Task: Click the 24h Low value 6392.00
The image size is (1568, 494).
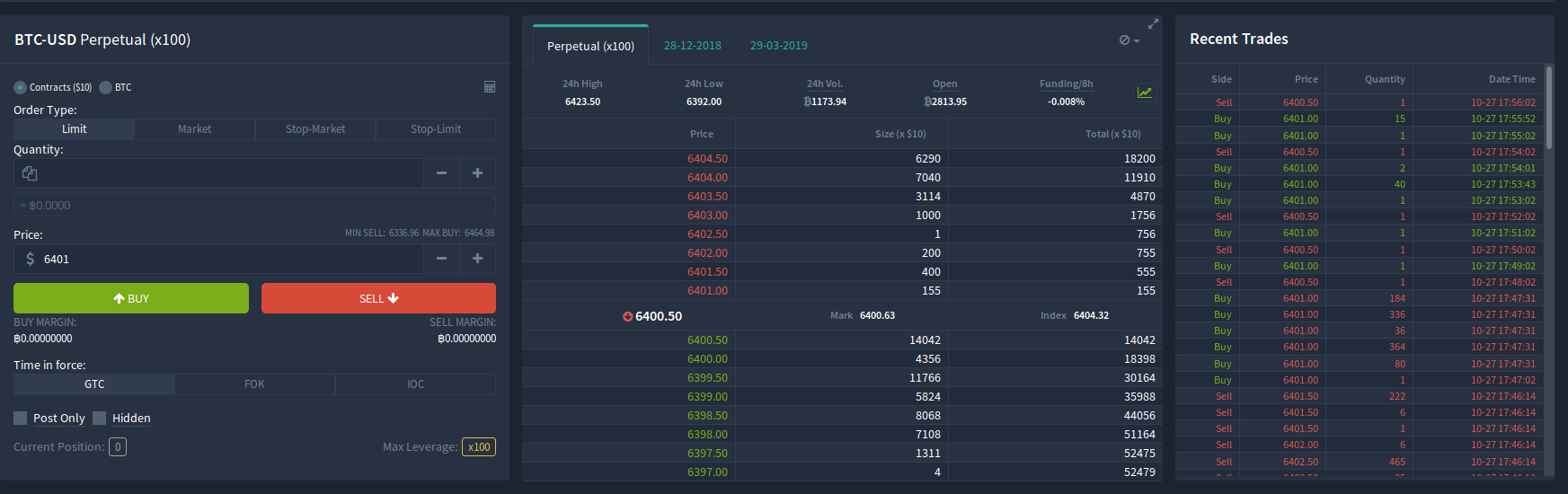Action: (704, 101)
